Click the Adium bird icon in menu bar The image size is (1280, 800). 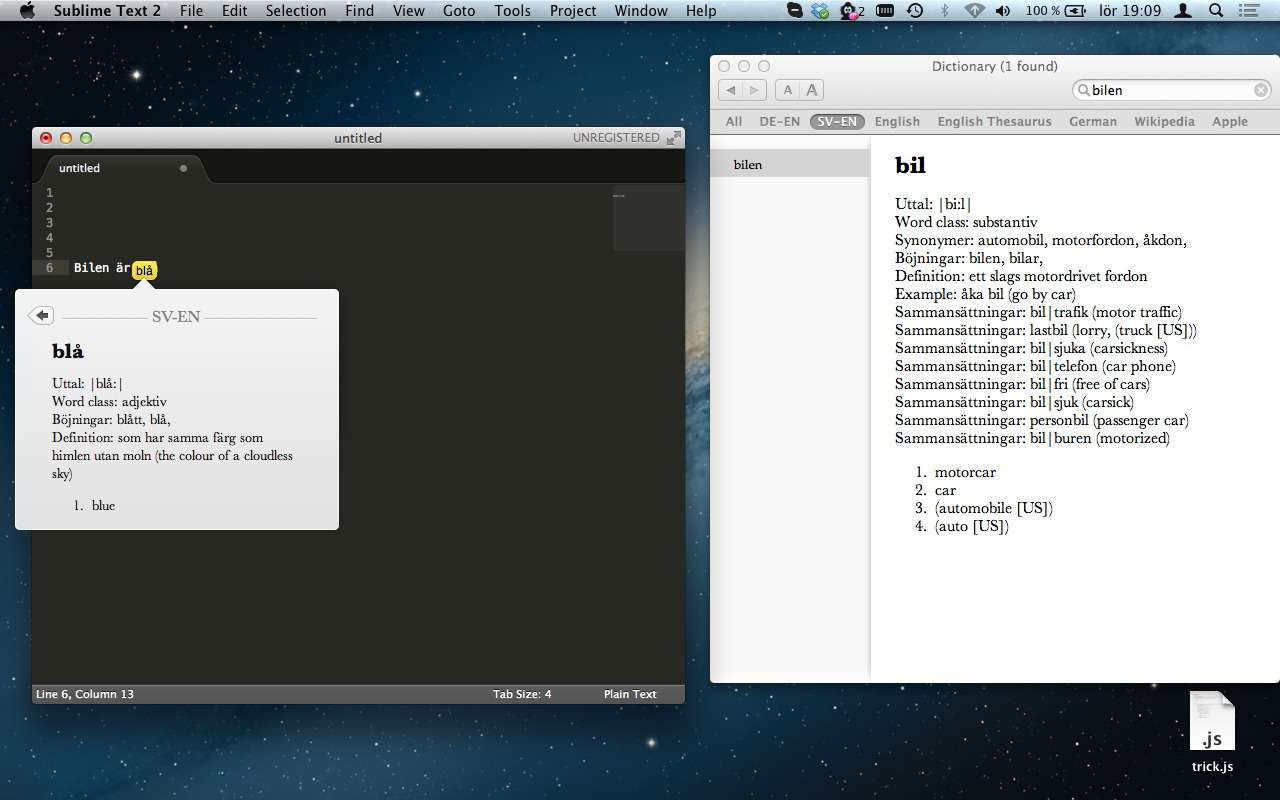click(x=851, y=10)
